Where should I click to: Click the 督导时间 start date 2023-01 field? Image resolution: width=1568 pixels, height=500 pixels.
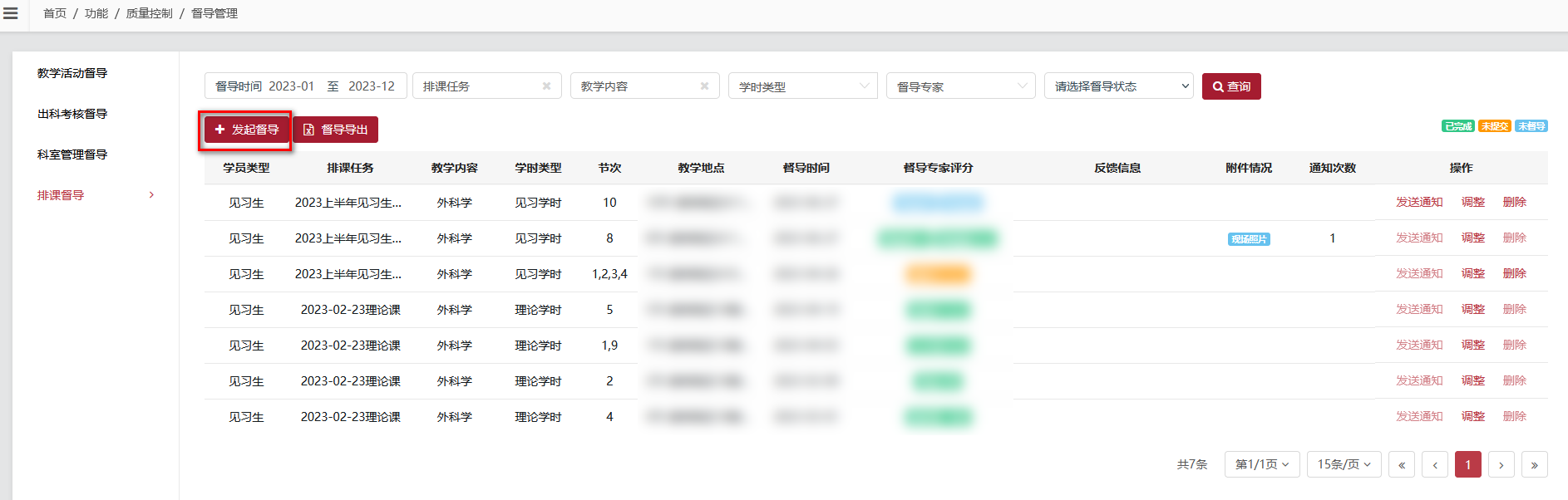pyautogui.click(x=291, y=86)
